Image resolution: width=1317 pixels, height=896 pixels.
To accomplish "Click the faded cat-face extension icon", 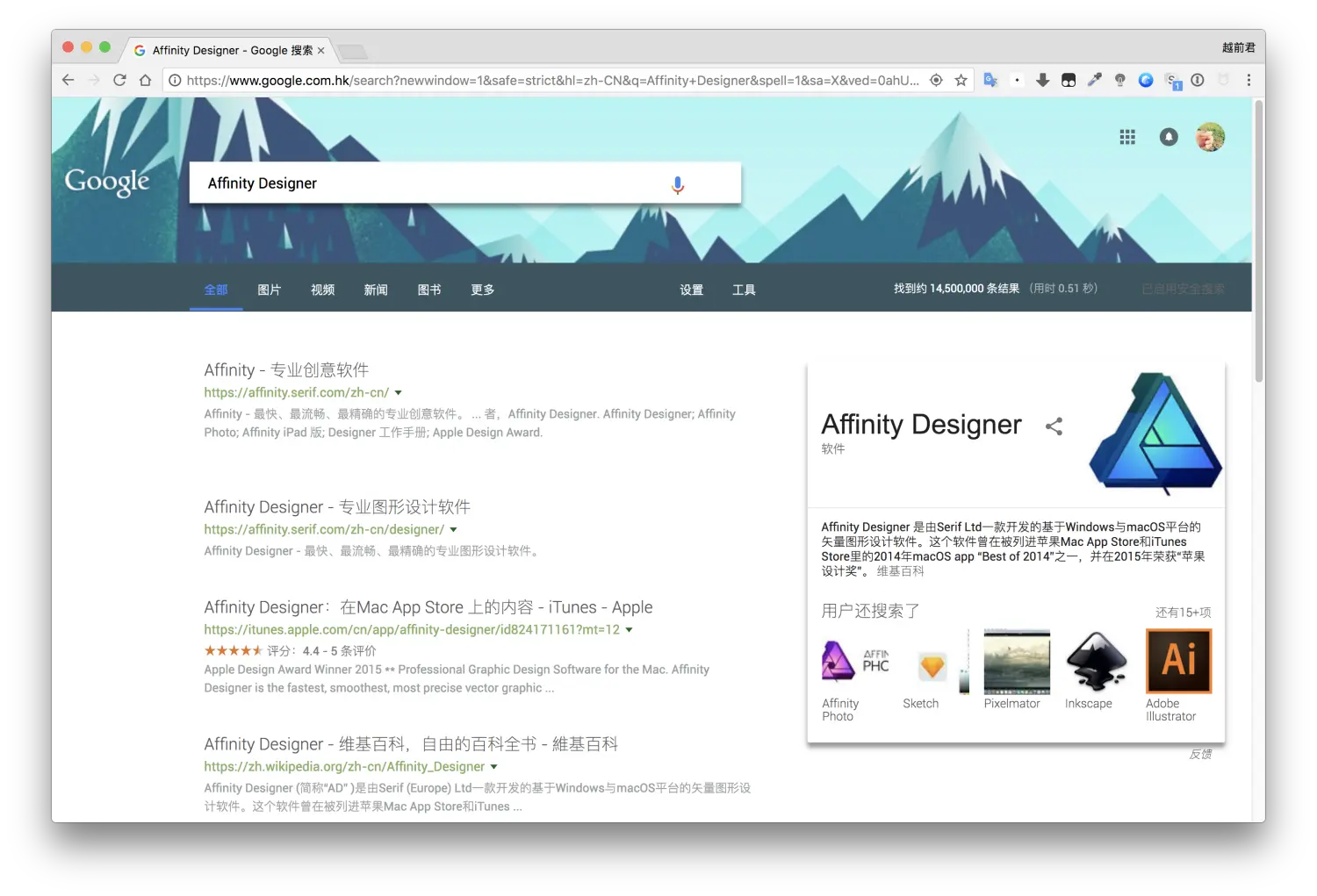I will tap(1223, 80).
